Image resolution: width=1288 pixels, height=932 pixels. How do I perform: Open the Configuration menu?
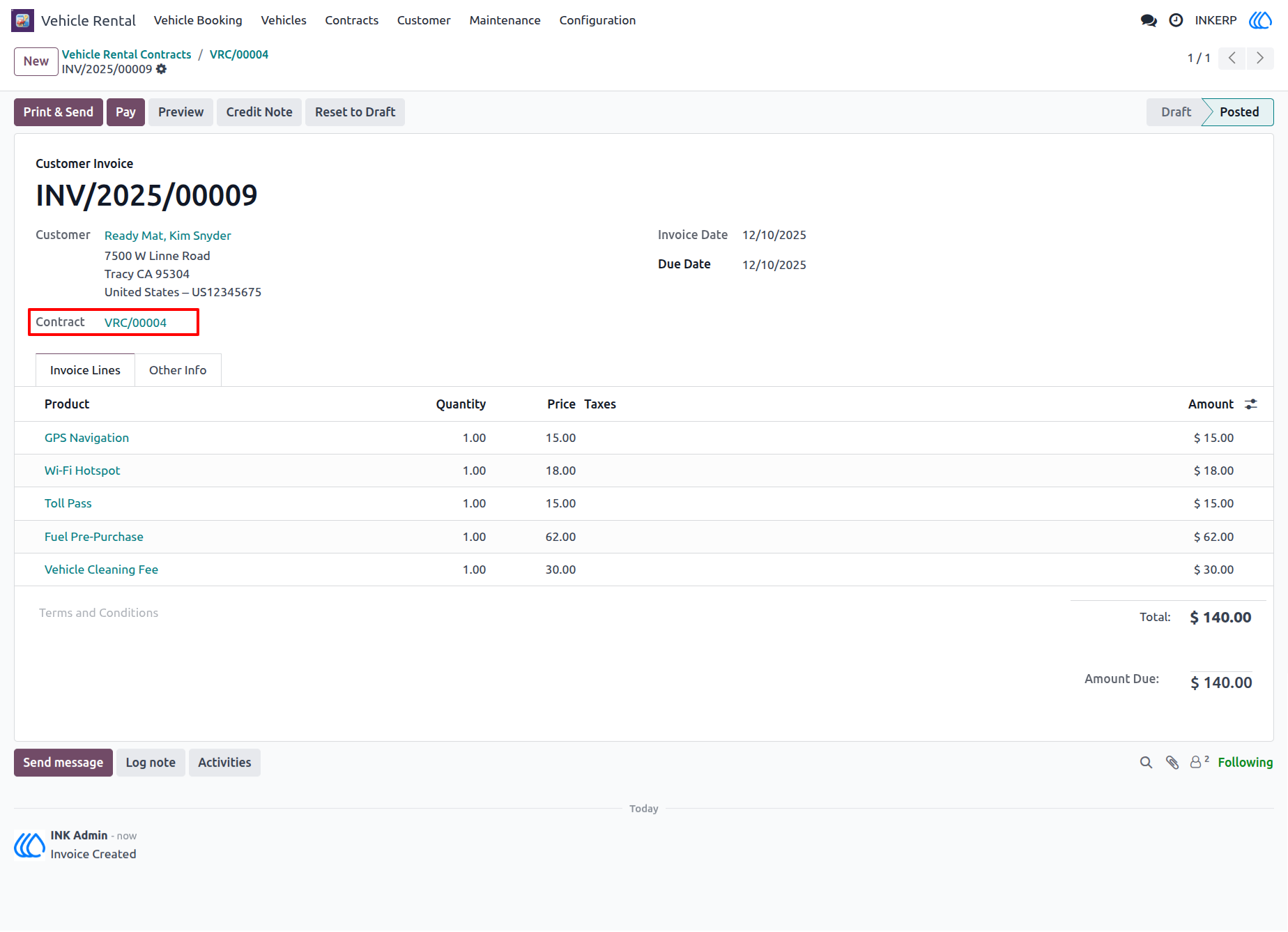(x=597, y=20)
